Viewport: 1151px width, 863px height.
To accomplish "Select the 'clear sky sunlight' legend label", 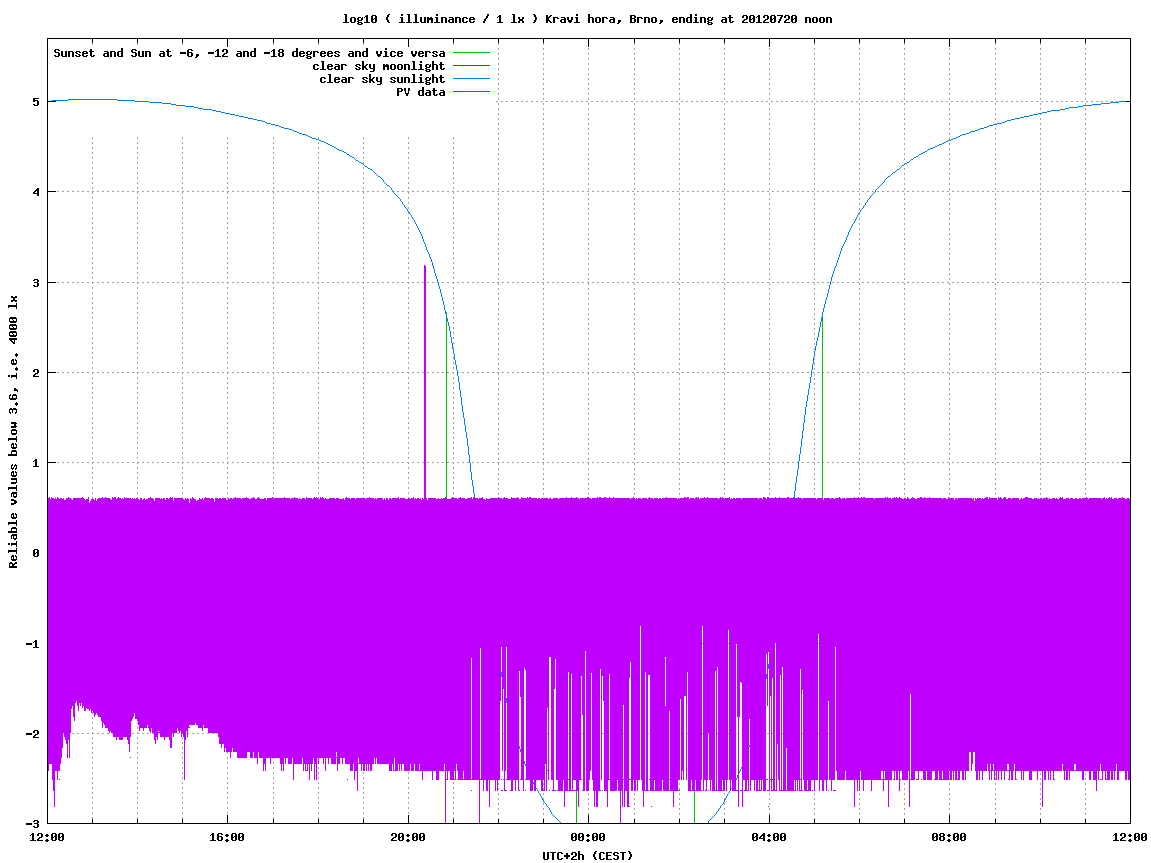I will pyautogui.click(x=382, y=79).
